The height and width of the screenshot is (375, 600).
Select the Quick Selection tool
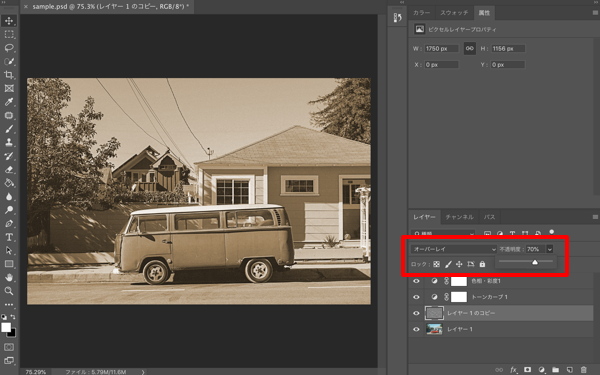click(9, 61)
